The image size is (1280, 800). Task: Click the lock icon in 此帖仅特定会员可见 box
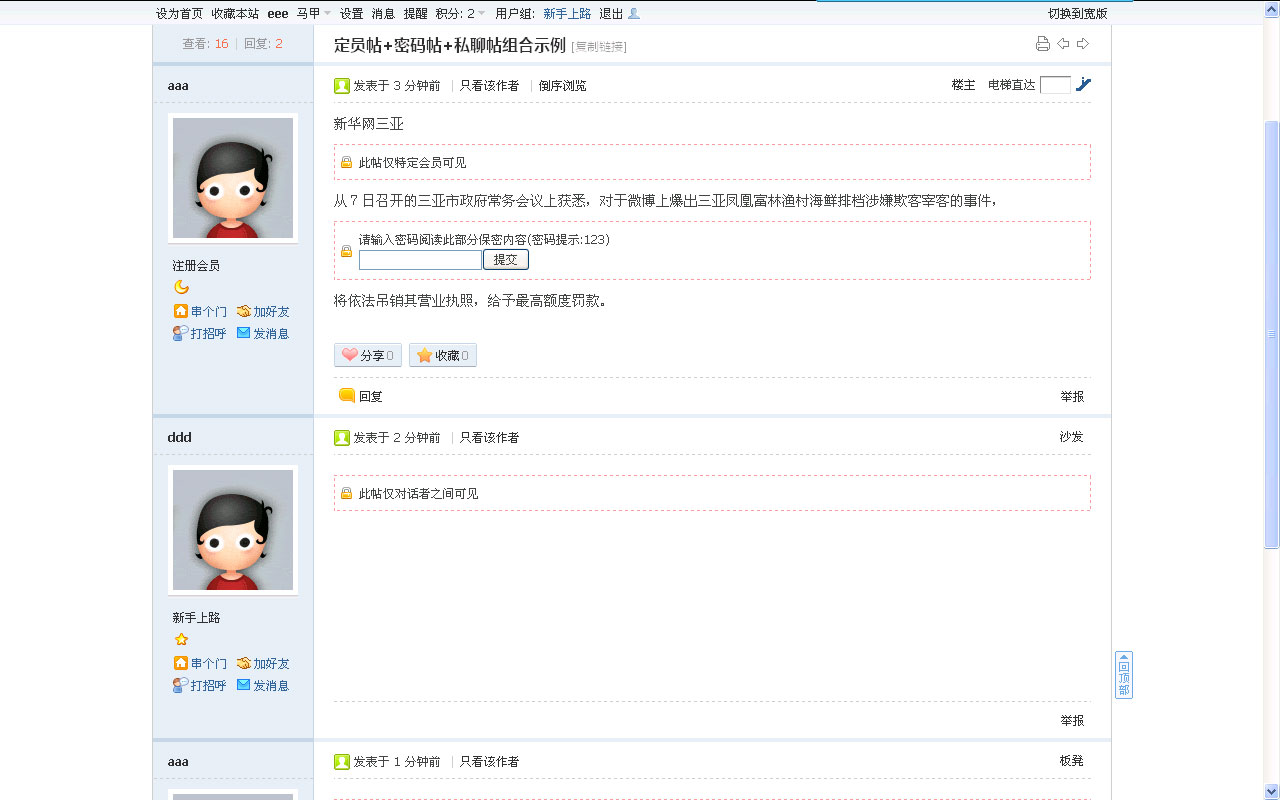[347, 162]
